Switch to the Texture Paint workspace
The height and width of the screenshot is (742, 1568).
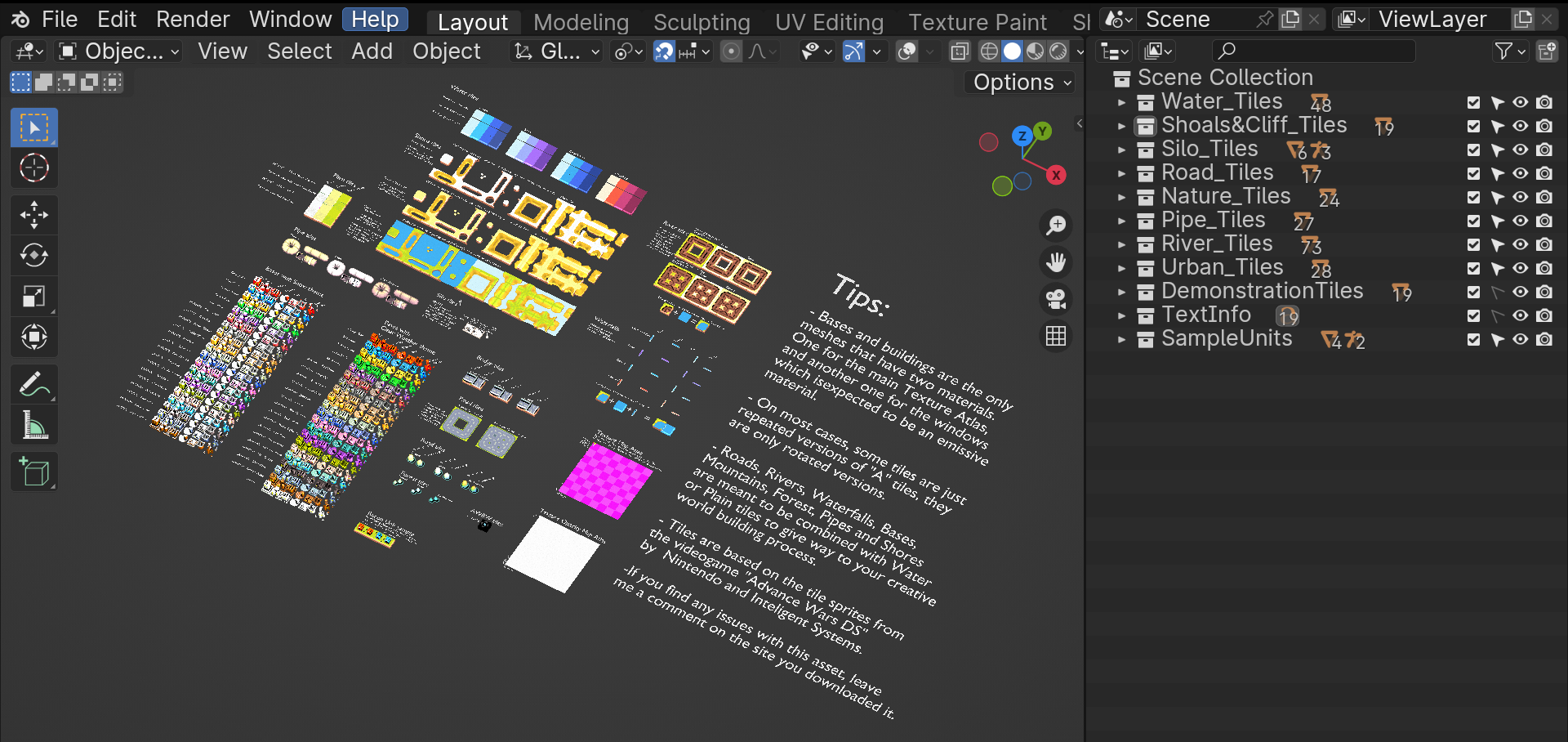(x=978, y=22)
